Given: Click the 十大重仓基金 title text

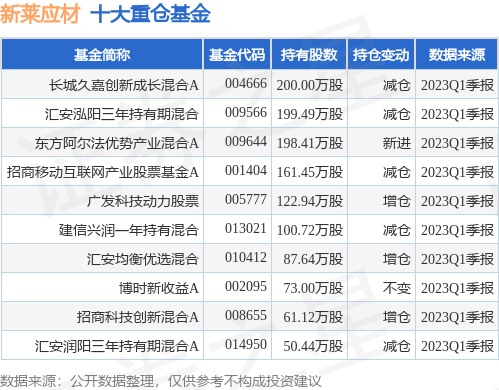Looking at the screenshot, I should [150, 14].
